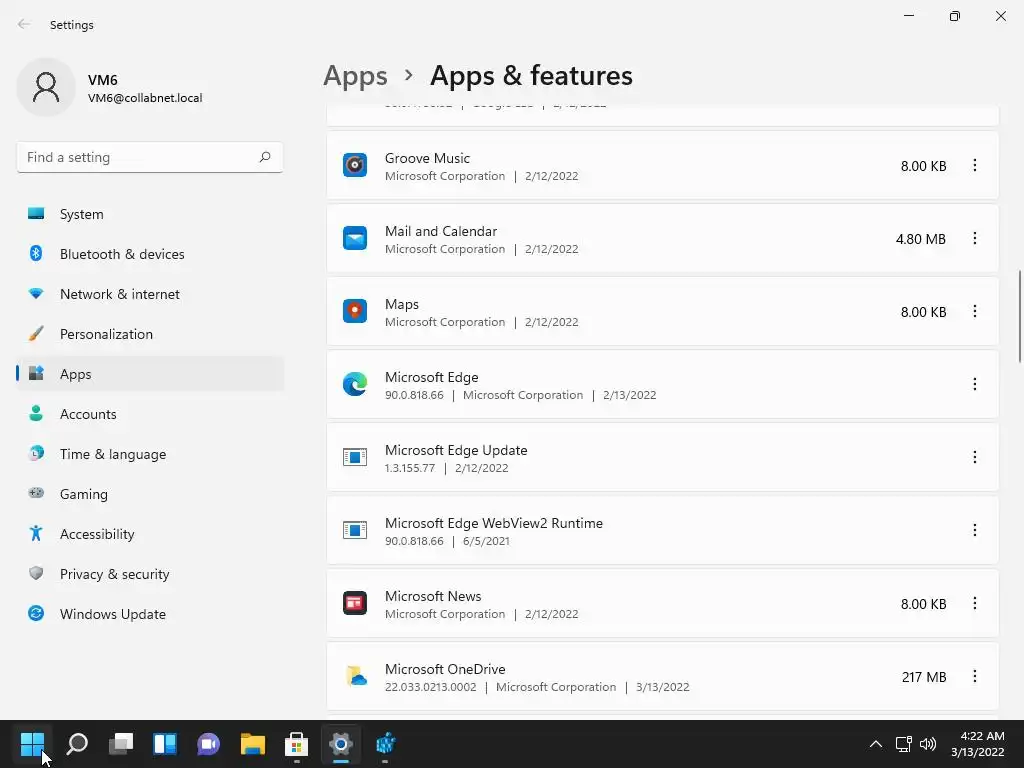Select the Apps category in sidebar

click(150, 374)
